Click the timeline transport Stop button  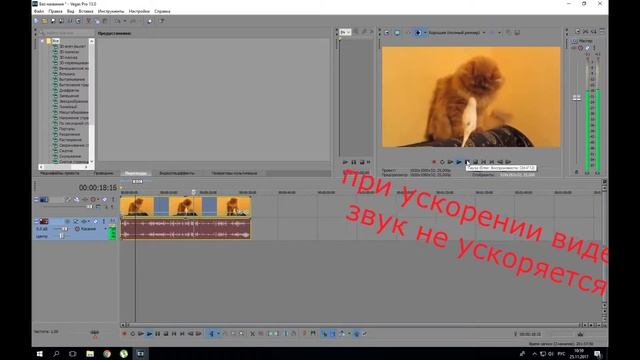[166, 333]
